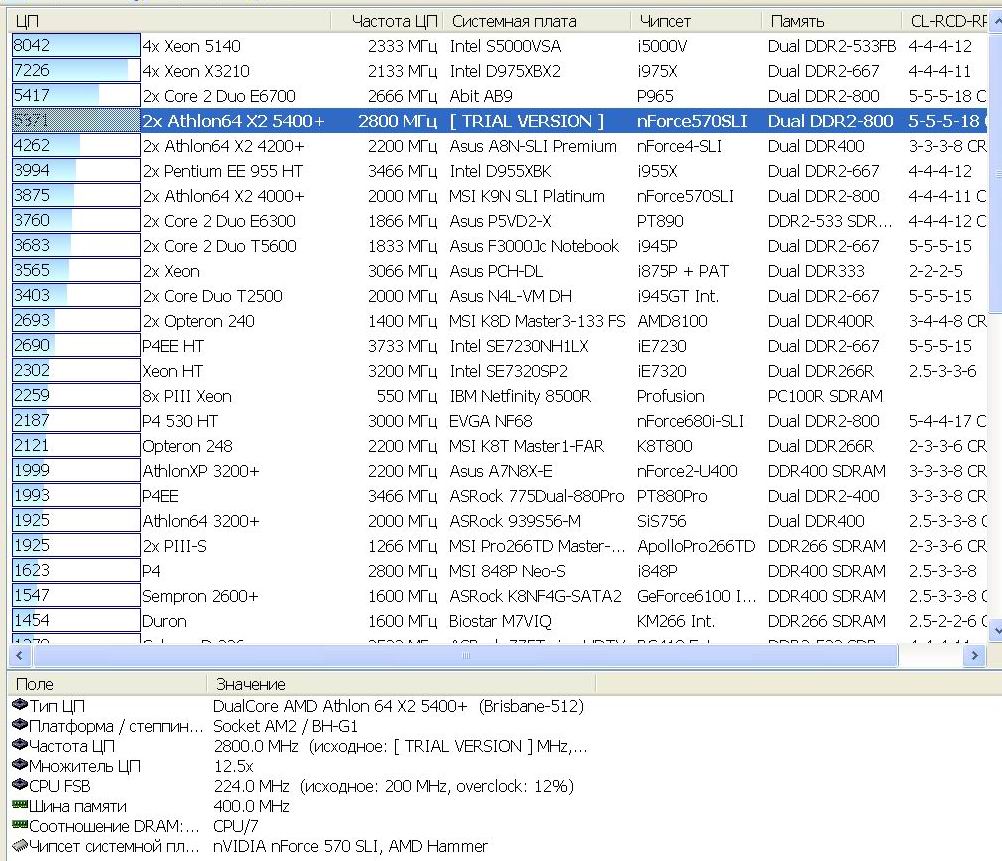Screen dimensions: 1002x861
Task: Click the icon next to Множитель ЦП
Action: (x=20, y=766)
